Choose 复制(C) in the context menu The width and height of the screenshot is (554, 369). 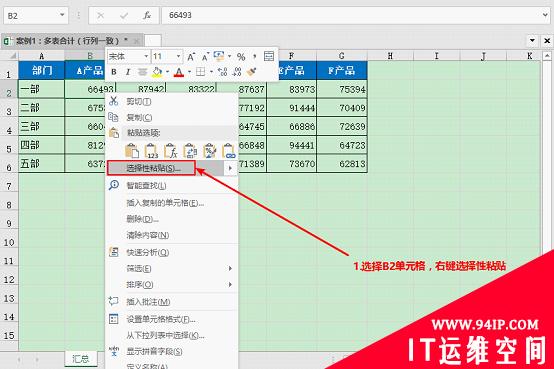pos(139,117)
